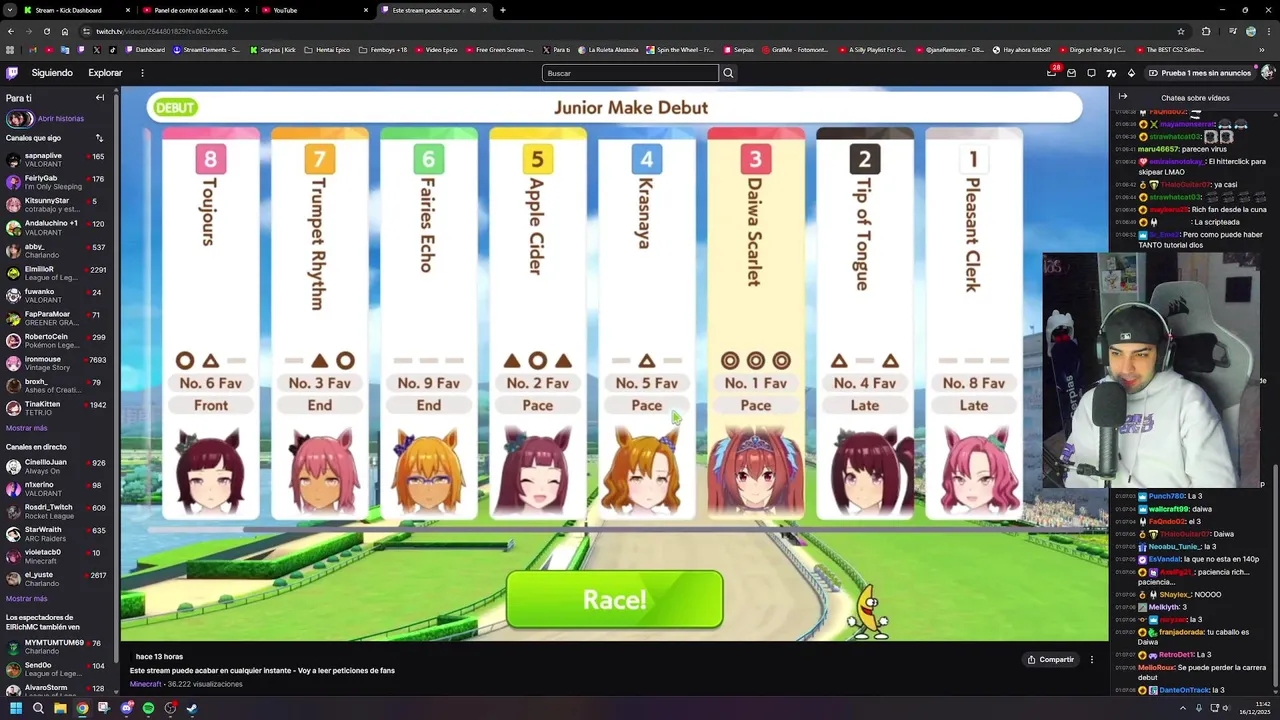
Task: Click the green Race! button
Action: 614,600
